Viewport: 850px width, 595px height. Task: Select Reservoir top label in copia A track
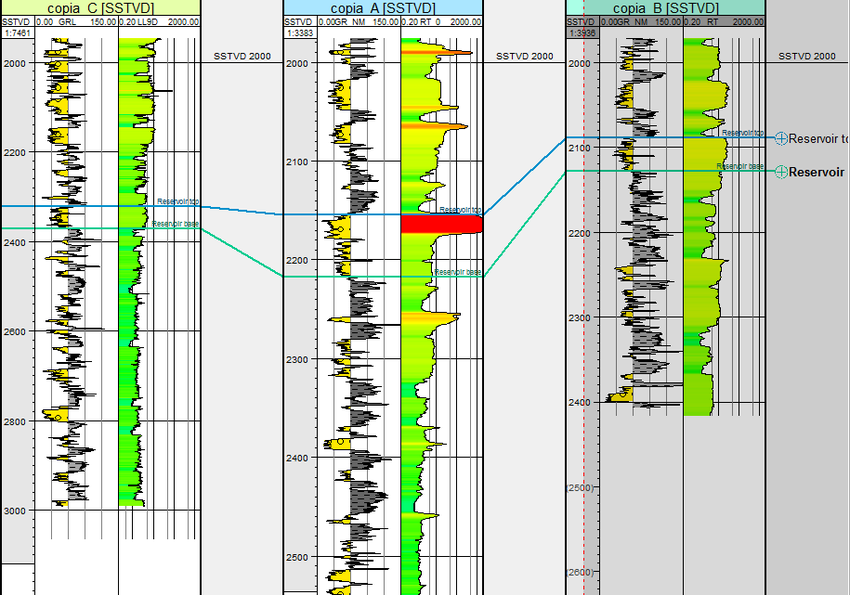coord(460,210)
